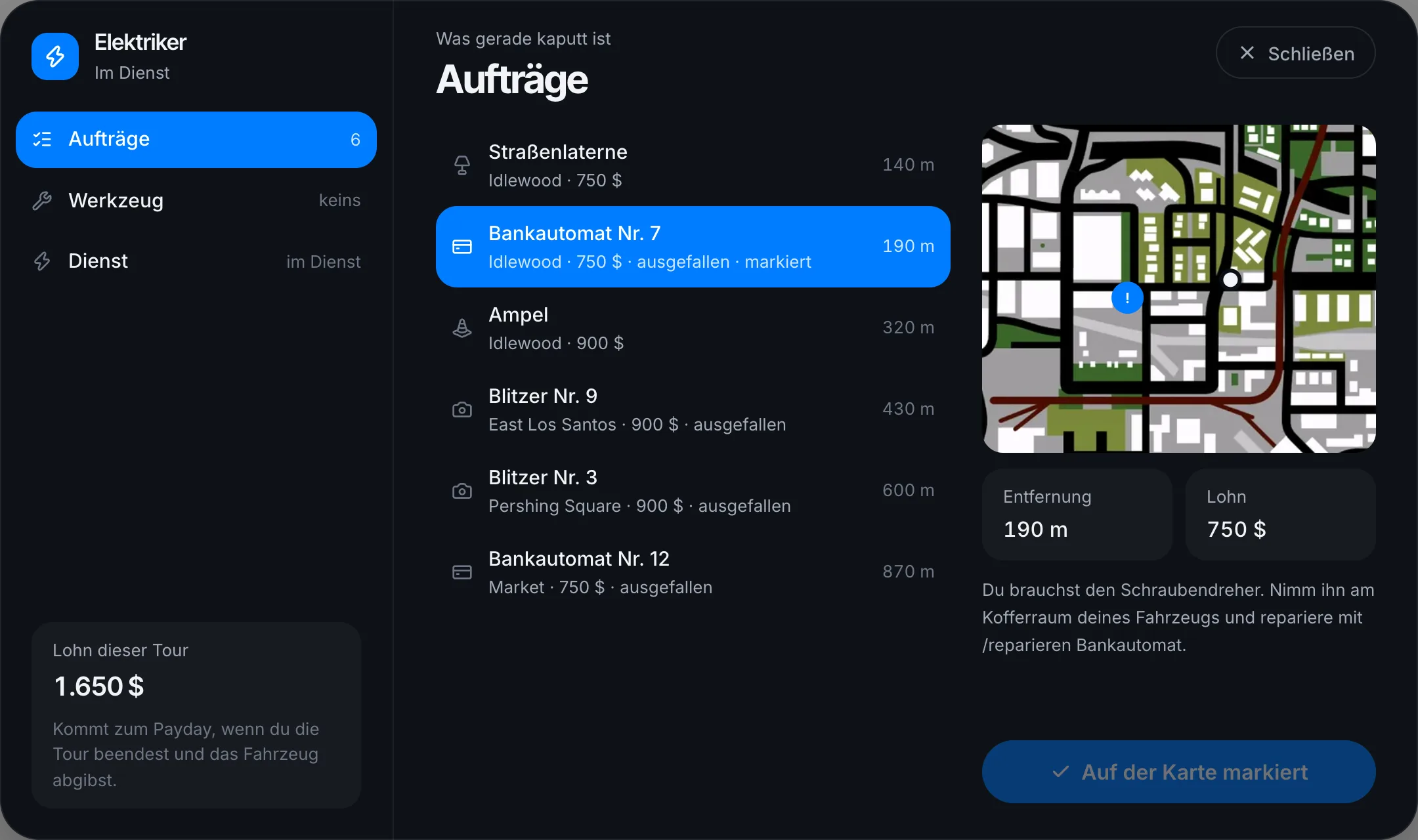Select the Ampel job for 900 $
Screen dimensions: 1418x840
click(x=693, y=328)
